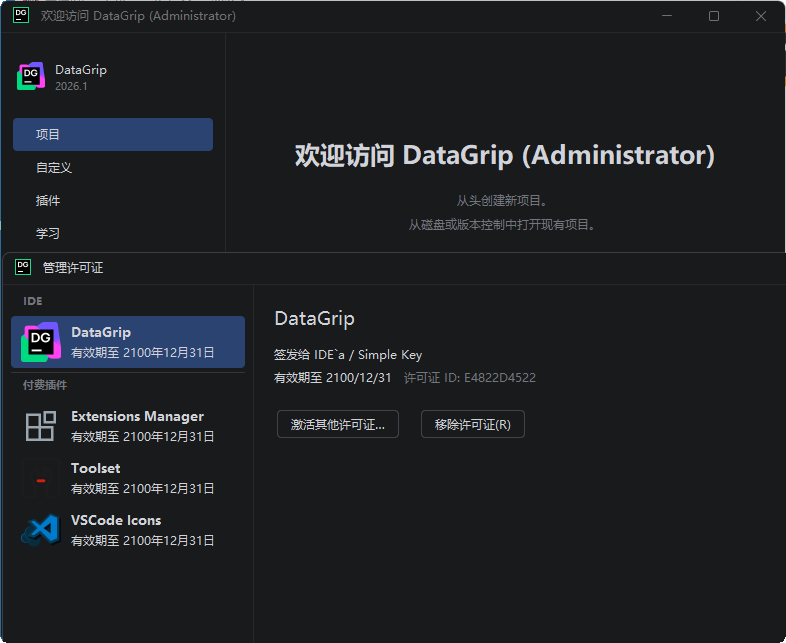This screenshot has height=643, width=786.
Task: Select the Toolset license entry name
Action: [x=96, y=468]
